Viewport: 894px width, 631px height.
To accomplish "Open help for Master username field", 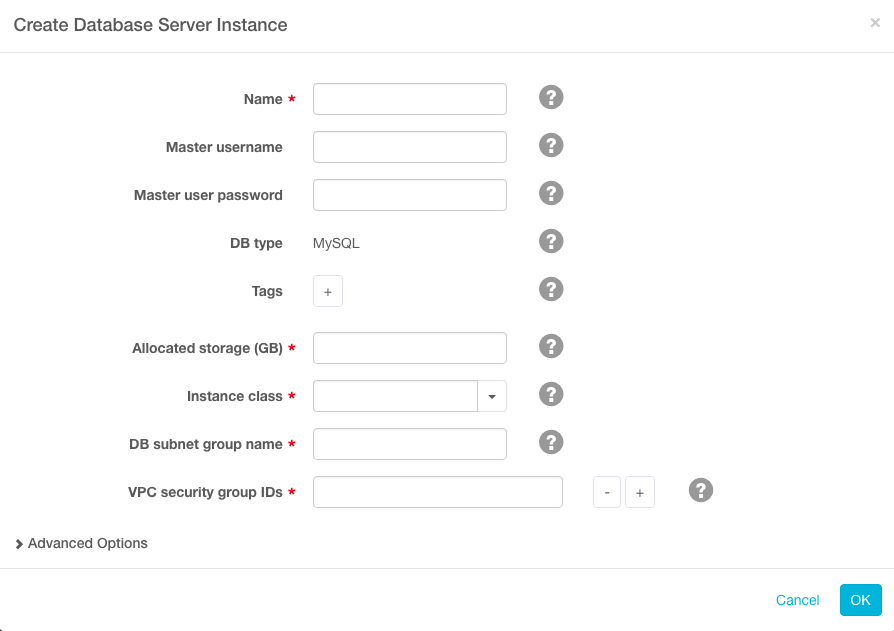I will click(551, 146).
